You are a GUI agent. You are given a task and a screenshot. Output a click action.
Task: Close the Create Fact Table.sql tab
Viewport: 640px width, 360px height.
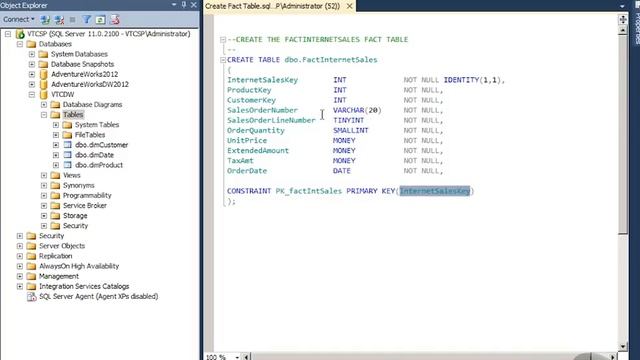click(x=349, y=6)
